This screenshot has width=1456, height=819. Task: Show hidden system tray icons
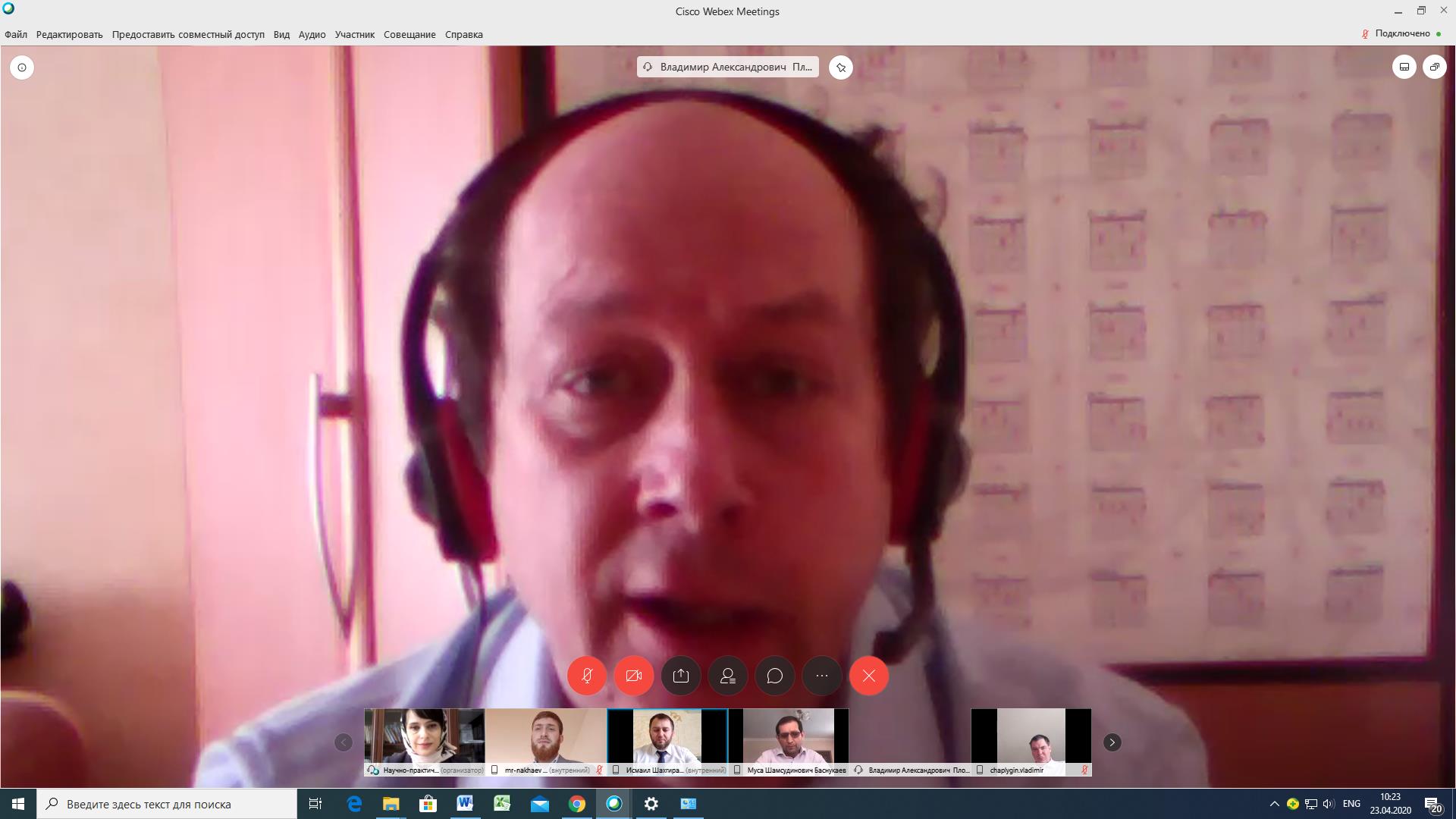click(1275, 804)
